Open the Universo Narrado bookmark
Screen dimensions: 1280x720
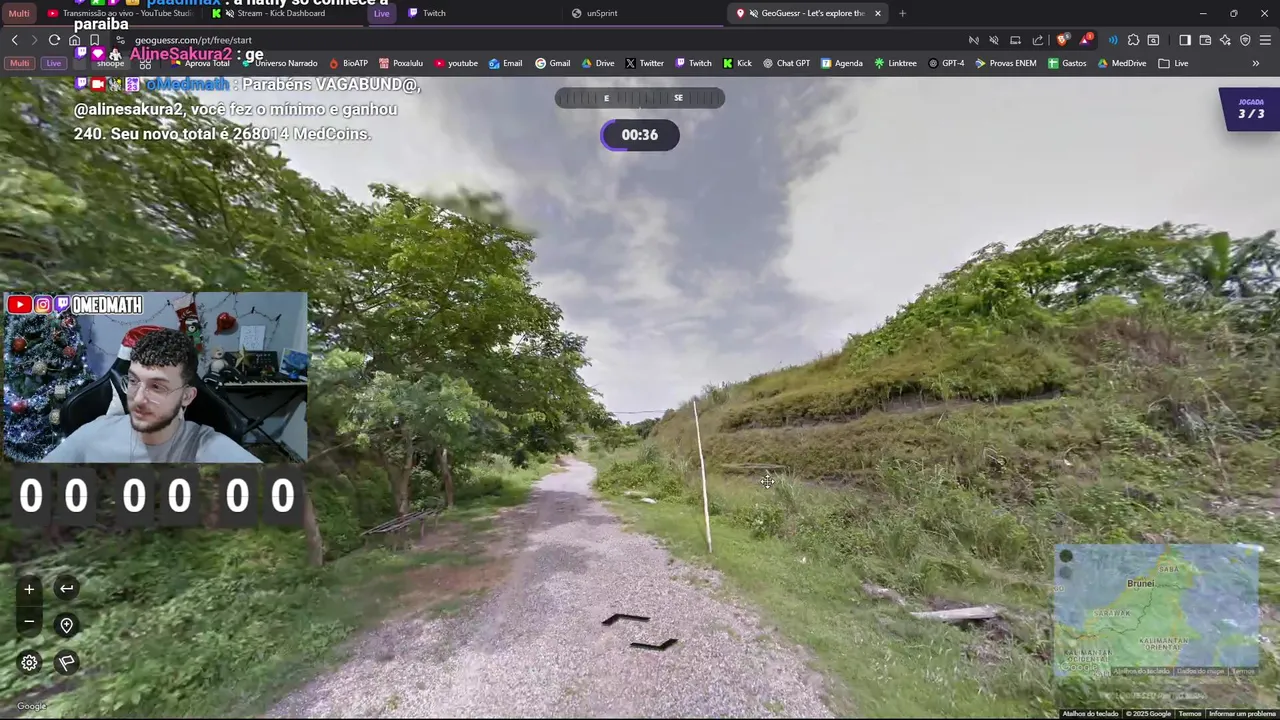click(279, 63)
